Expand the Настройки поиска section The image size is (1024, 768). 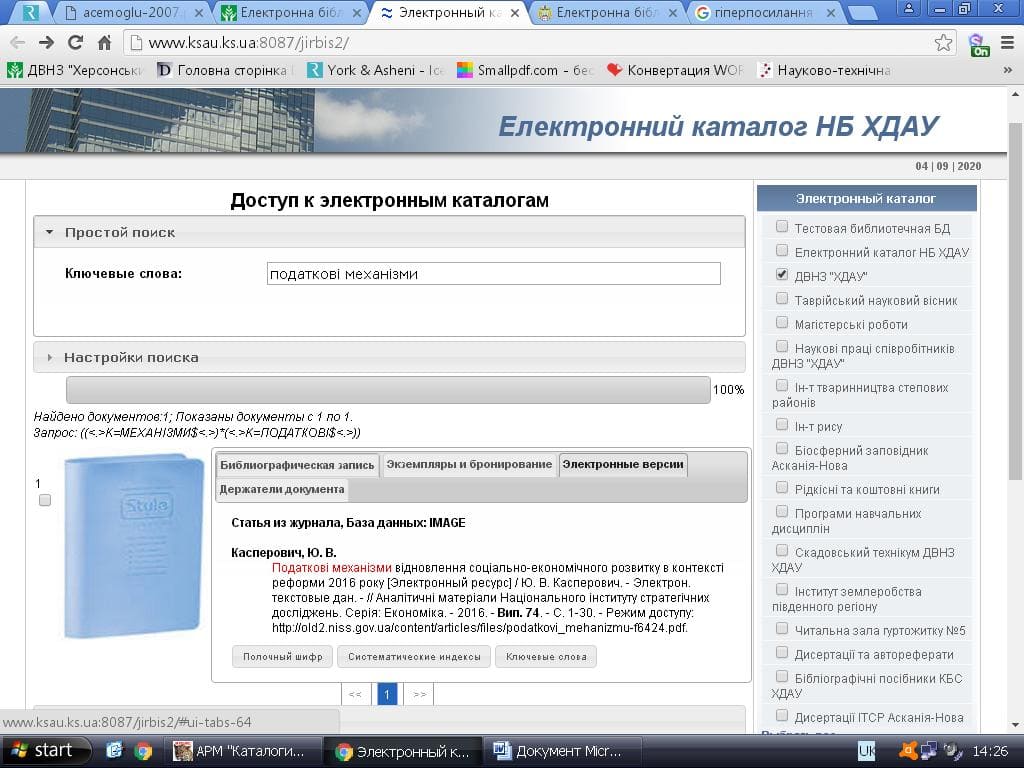(x=389, y=357)
